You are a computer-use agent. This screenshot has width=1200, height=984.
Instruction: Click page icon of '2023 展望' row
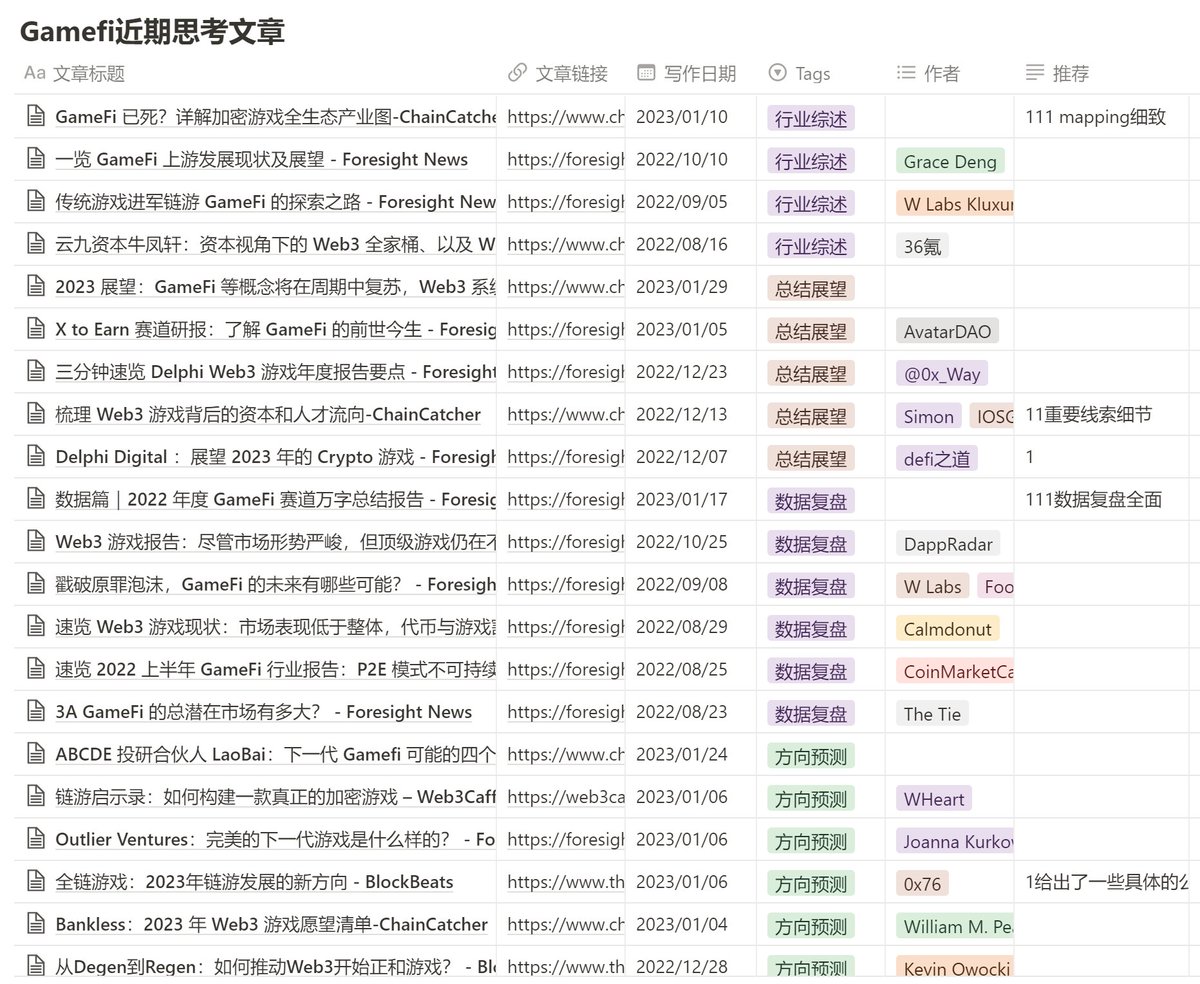click(36, 286)
